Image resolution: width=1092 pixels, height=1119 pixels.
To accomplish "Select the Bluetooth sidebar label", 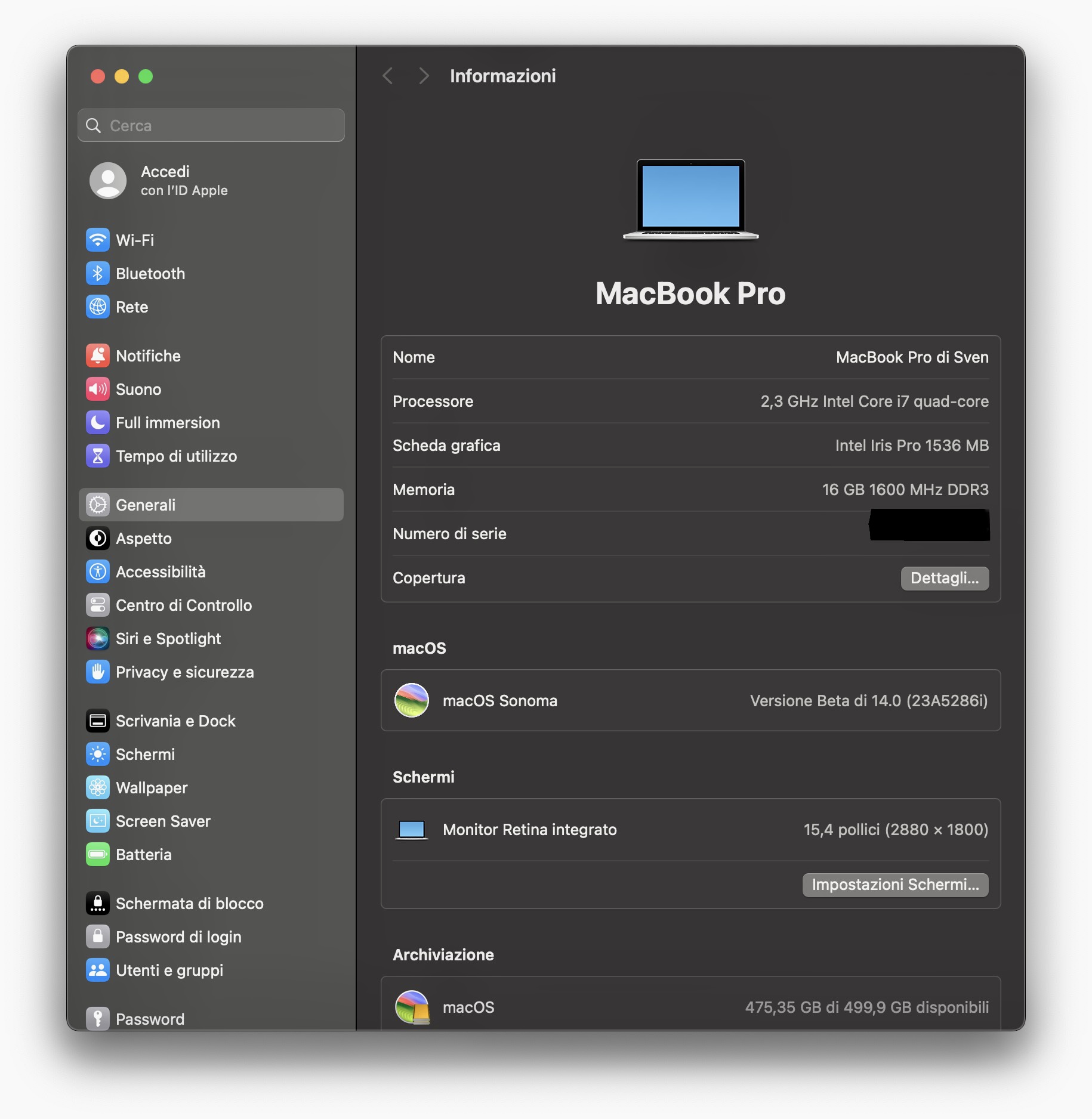I will point(150,273).
